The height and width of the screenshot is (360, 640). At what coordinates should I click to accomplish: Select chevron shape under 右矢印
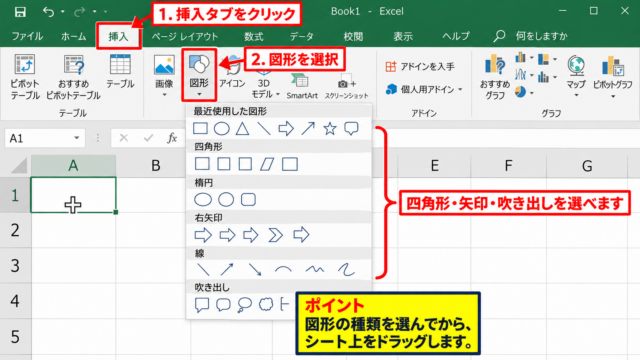point(276,235)
